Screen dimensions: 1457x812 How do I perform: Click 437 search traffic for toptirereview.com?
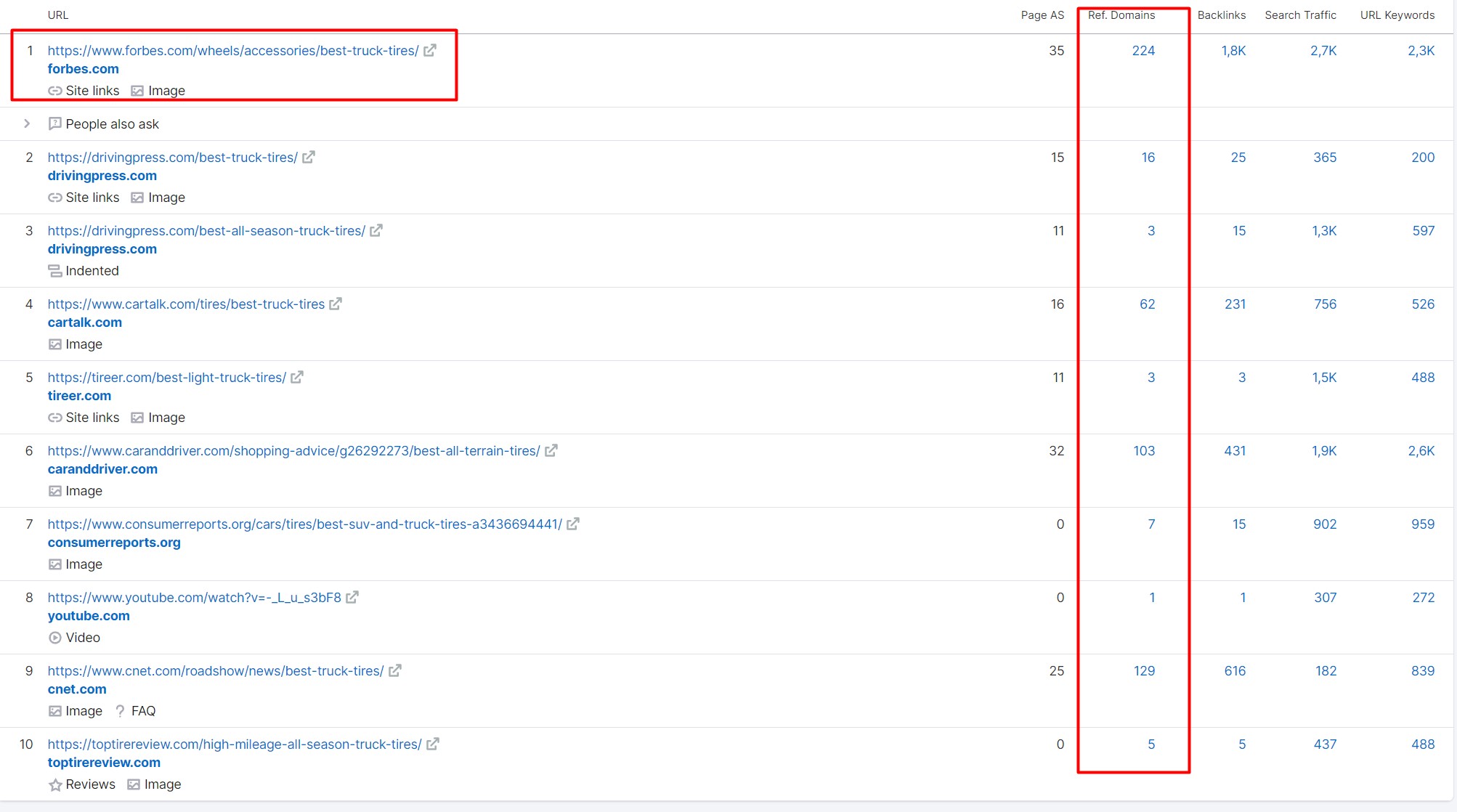1325,744
